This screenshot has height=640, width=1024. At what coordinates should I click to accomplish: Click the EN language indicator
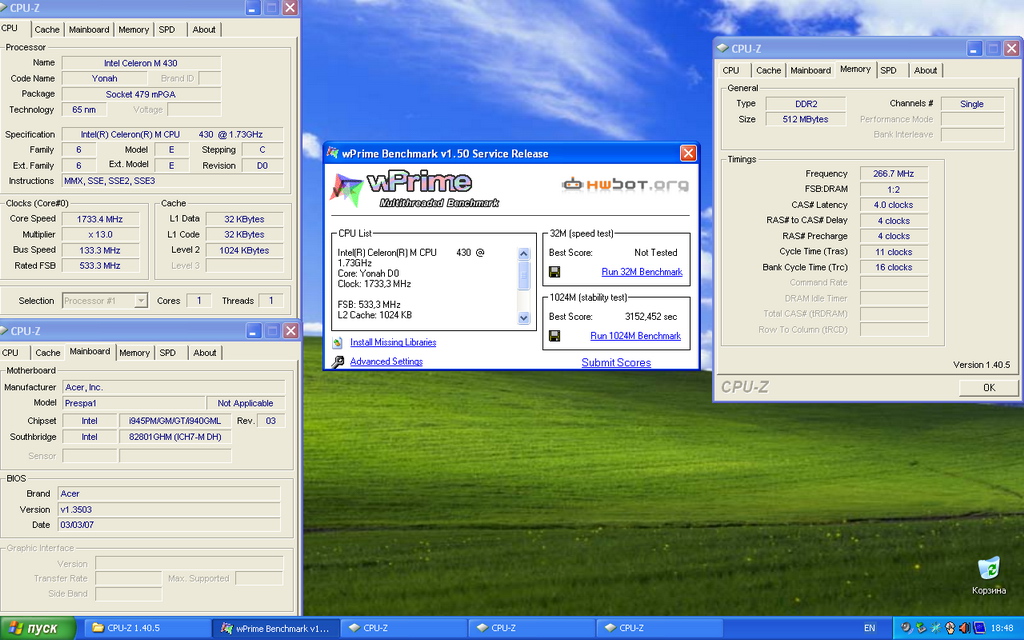(x=869, y=628)
